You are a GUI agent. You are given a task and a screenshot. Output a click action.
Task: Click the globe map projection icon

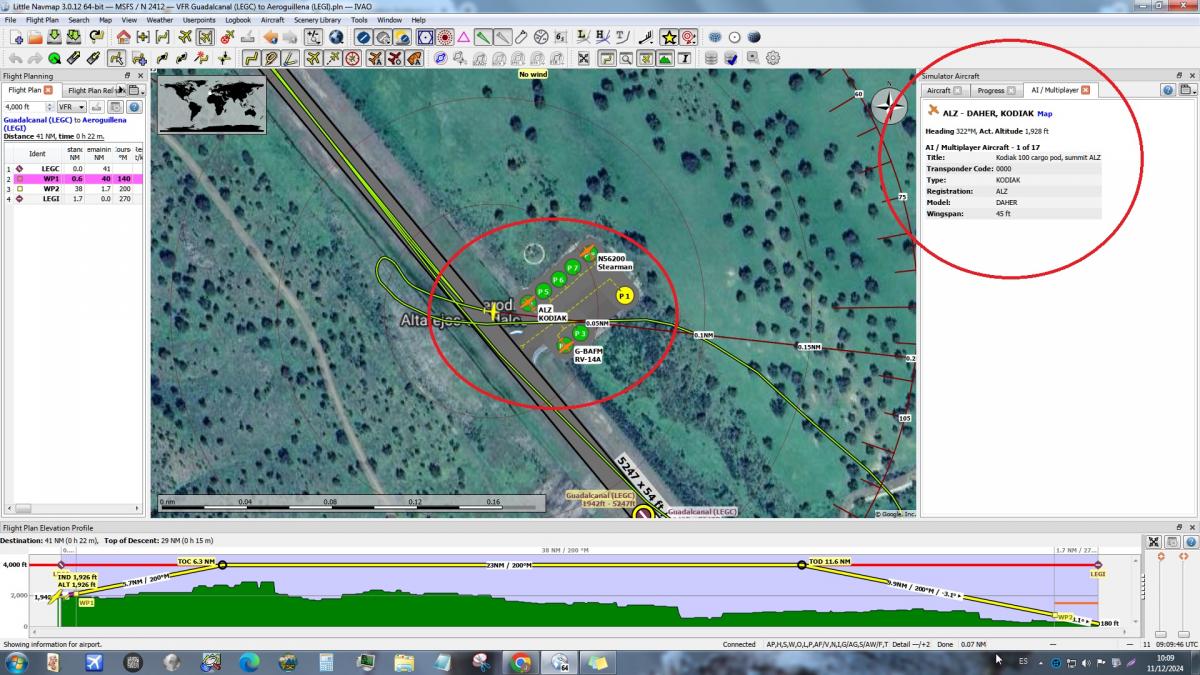[x=336, y=37]
